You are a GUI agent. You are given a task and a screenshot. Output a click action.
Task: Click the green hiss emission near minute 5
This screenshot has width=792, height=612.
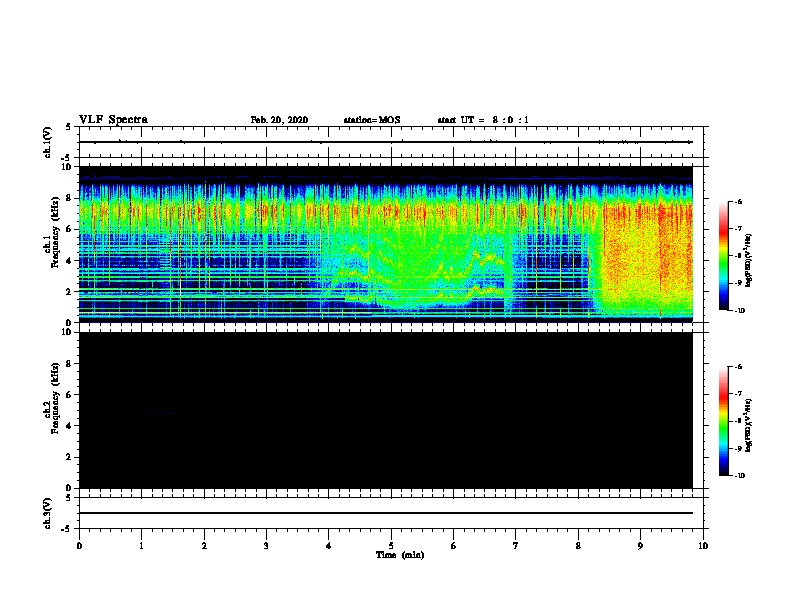414,270
